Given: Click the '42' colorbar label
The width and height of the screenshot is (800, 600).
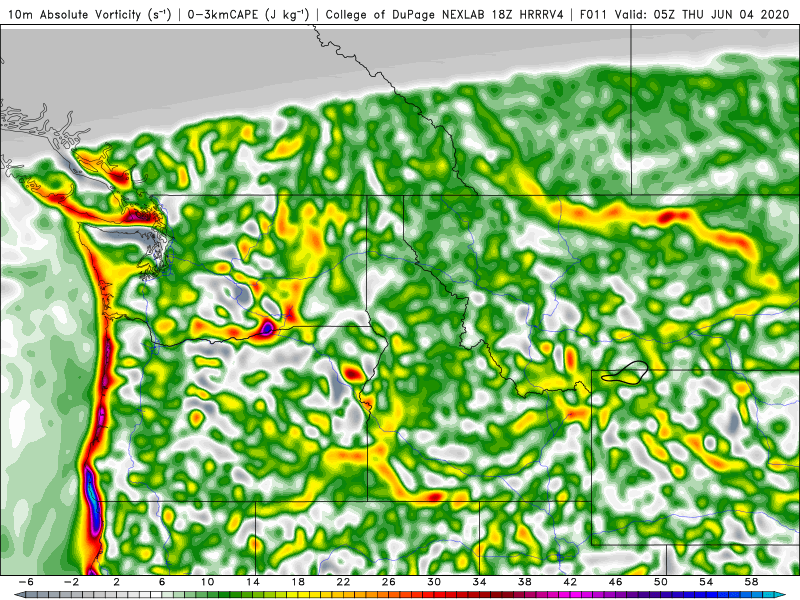Looking at the screenshot, I should point(570,582).
